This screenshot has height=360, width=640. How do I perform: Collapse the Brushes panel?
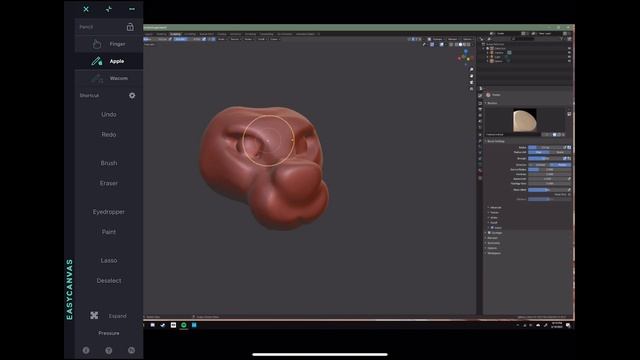(x=491, y=103)
